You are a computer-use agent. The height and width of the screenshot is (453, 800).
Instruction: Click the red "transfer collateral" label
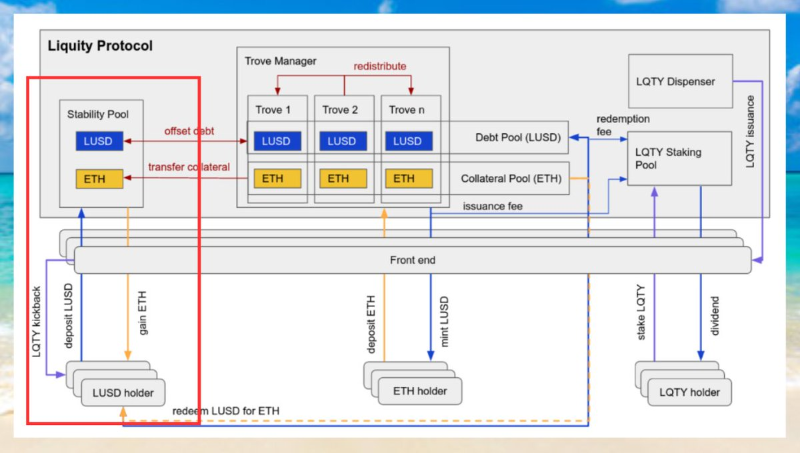189,167
